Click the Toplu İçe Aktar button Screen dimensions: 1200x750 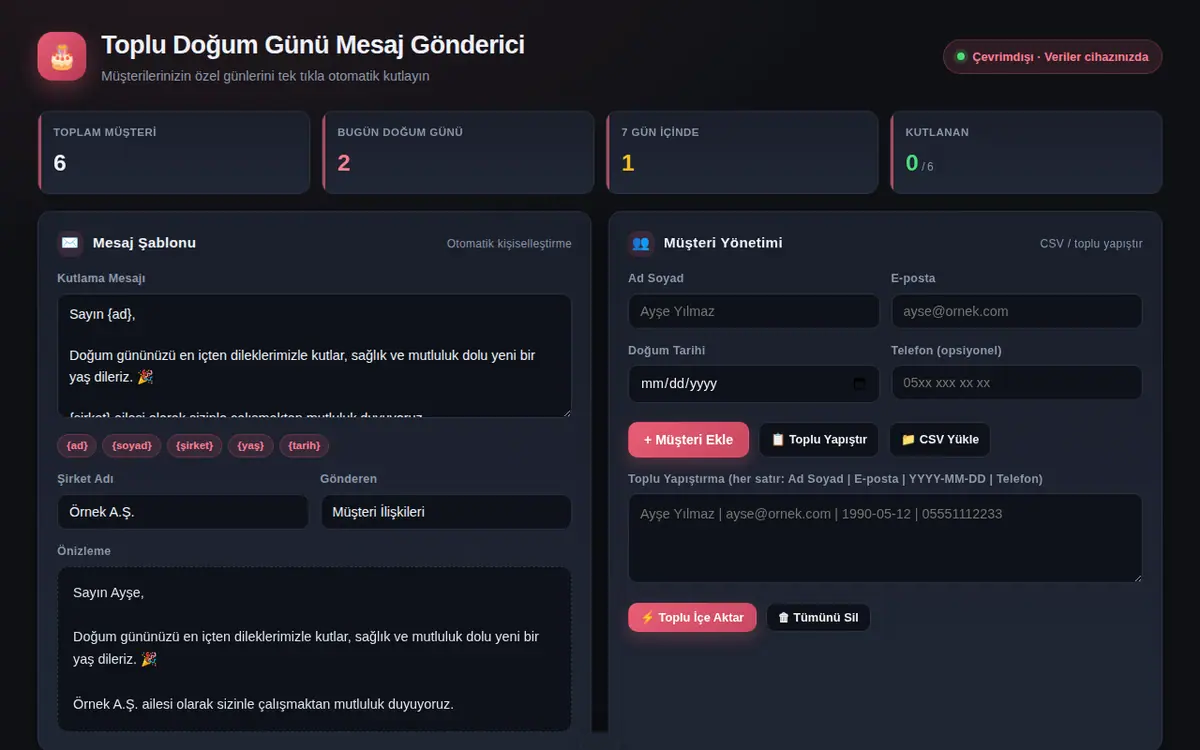click(x=692, y=617)
